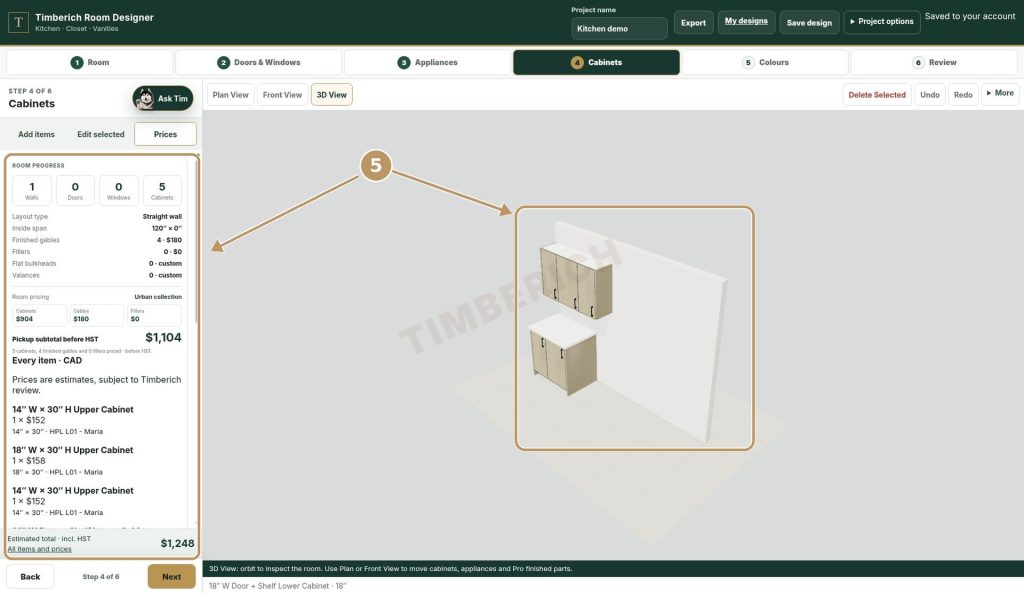Open the Add items tab
Screen dimensions: 1024x594
[37, 134]
